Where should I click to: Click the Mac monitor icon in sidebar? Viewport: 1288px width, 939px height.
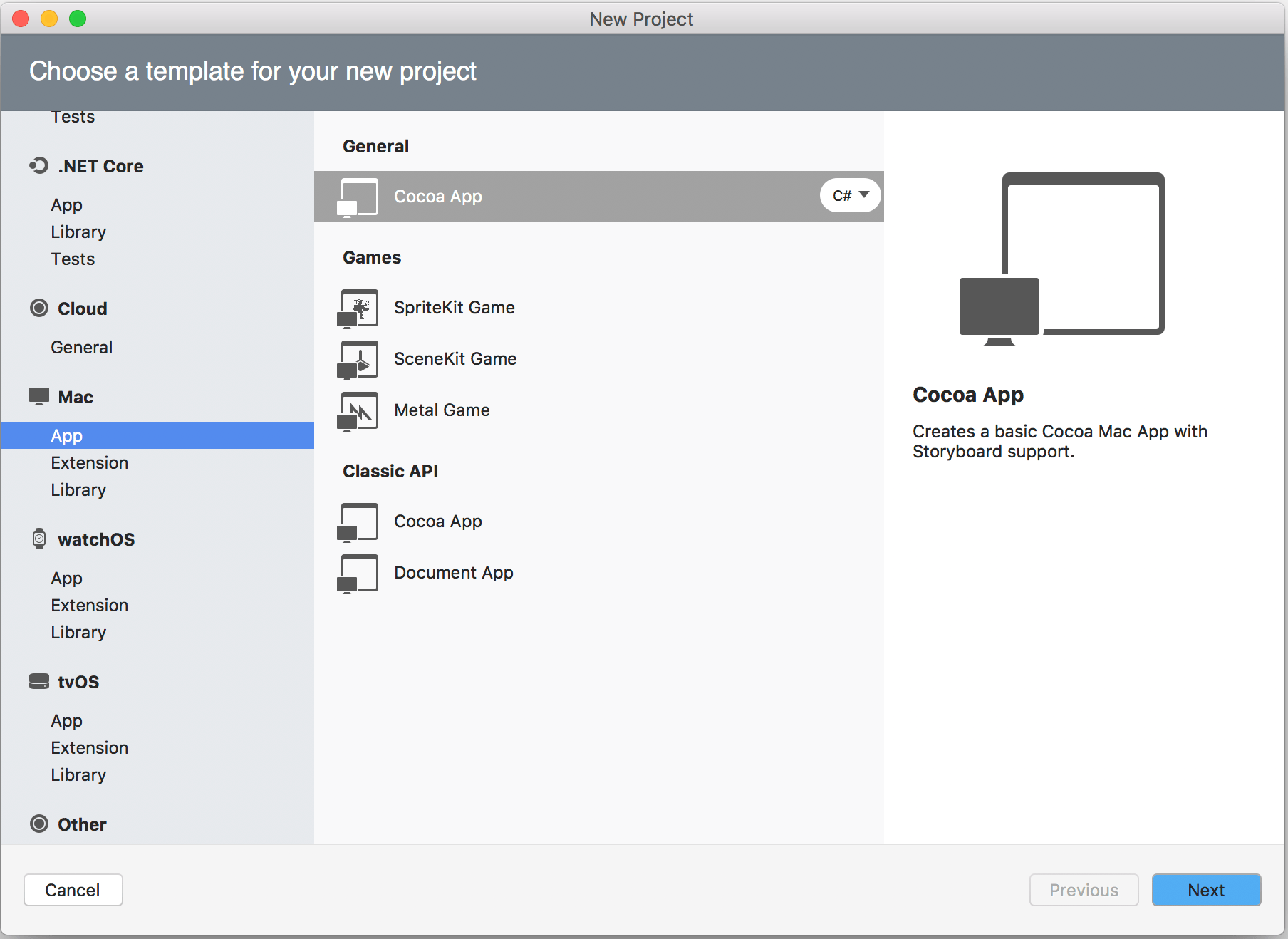tap(39, 396)
